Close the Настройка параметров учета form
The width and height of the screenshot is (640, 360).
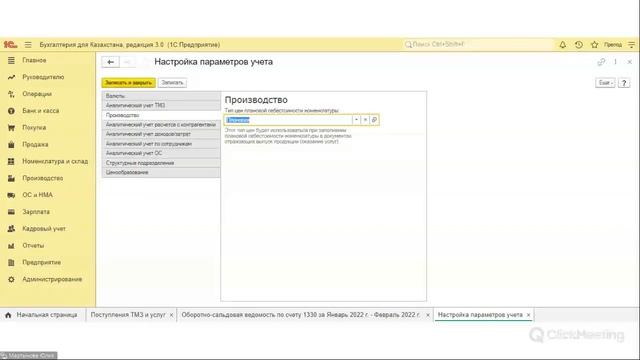(629, 62)
